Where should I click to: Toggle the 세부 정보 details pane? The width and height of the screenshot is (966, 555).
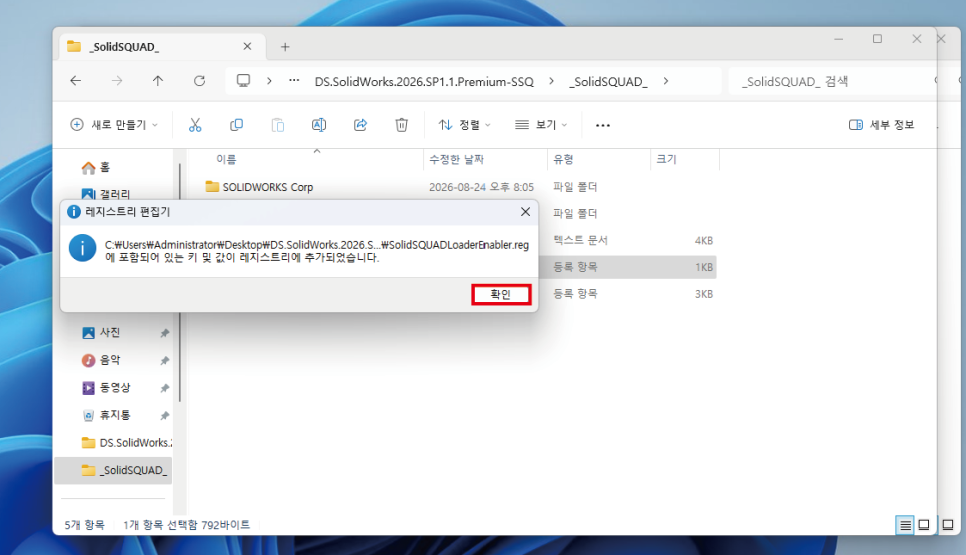(x=881, y=125)
